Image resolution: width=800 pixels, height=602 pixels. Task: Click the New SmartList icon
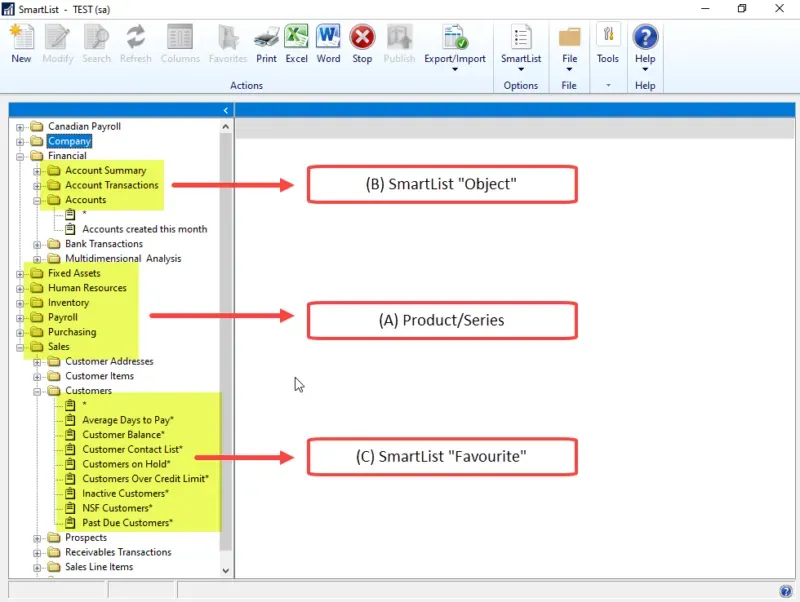(x=21, y=37)
